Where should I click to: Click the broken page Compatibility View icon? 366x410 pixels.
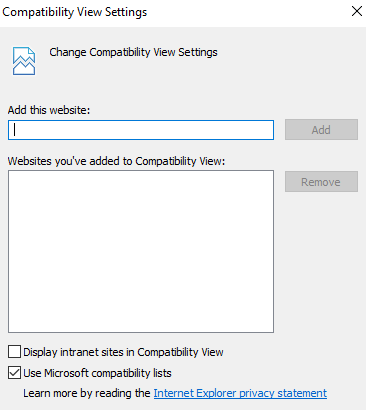(x=24, y=61)
